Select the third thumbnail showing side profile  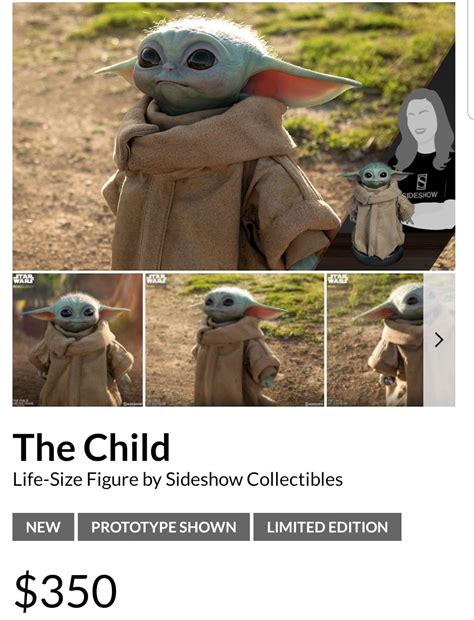[x=375, y=340]
